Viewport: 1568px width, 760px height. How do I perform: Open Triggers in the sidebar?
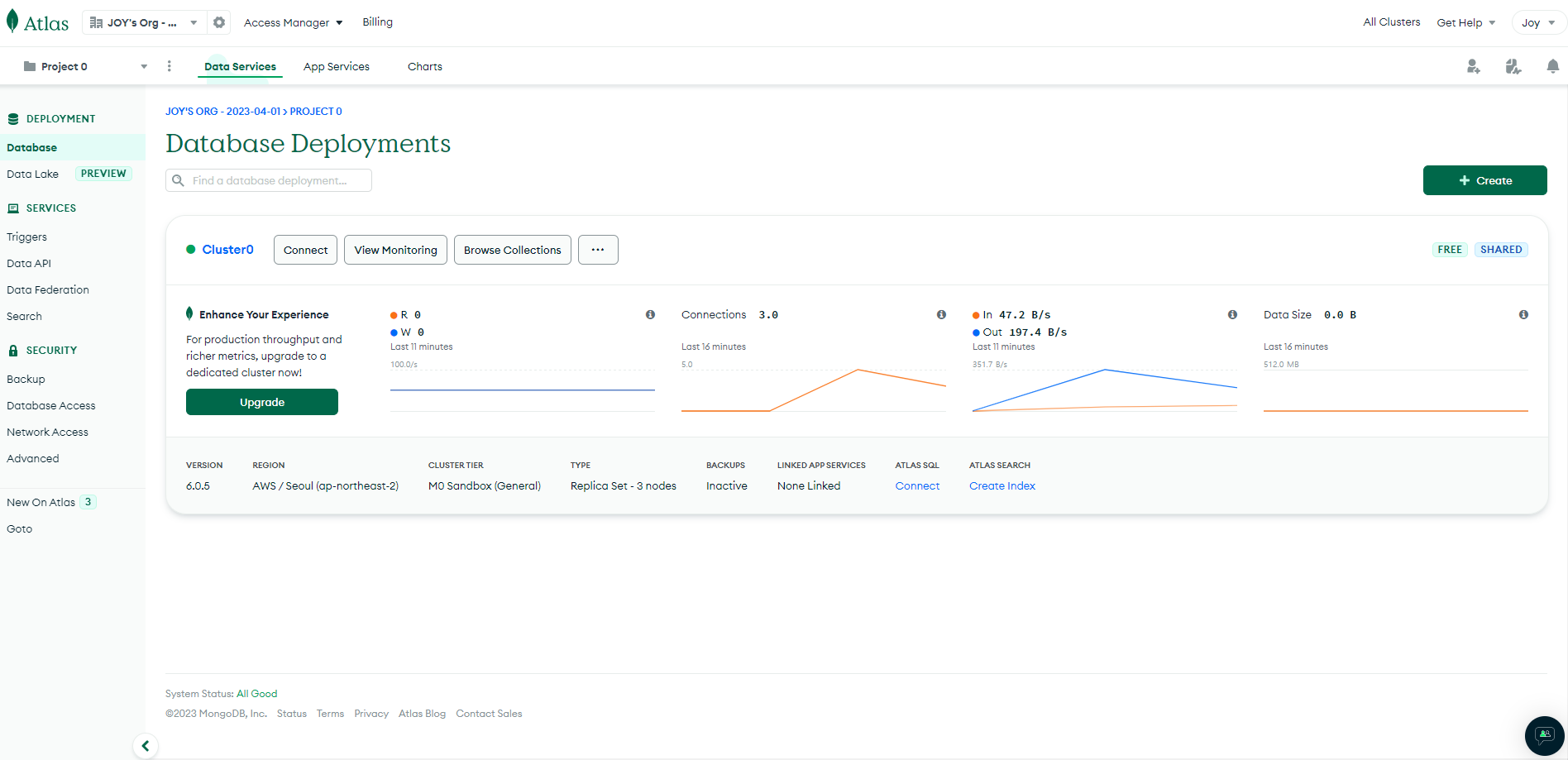pos(27,237)
